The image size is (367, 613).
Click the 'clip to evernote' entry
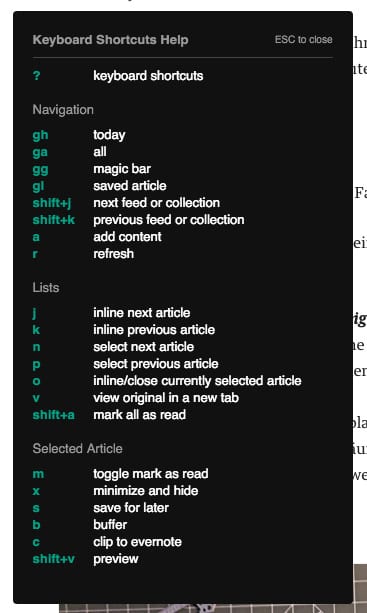138,542
